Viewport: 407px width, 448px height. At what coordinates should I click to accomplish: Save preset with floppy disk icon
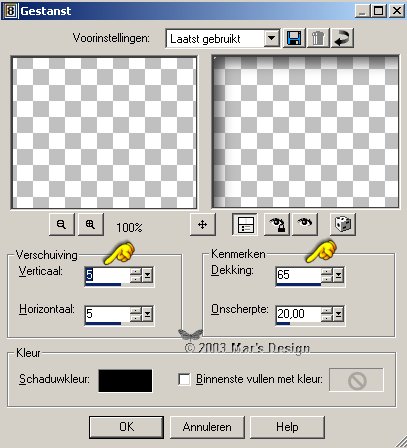point(294,38)
